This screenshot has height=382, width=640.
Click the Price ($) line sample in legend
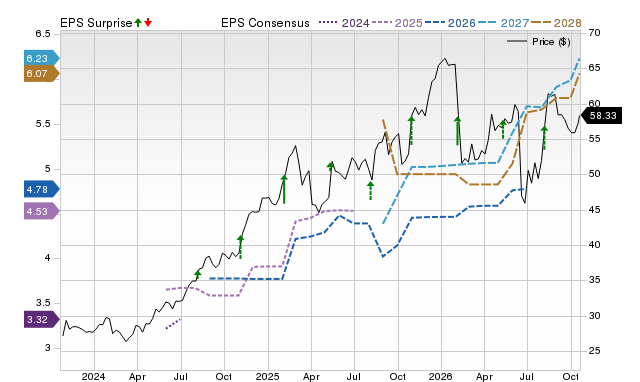click(517, 41)
